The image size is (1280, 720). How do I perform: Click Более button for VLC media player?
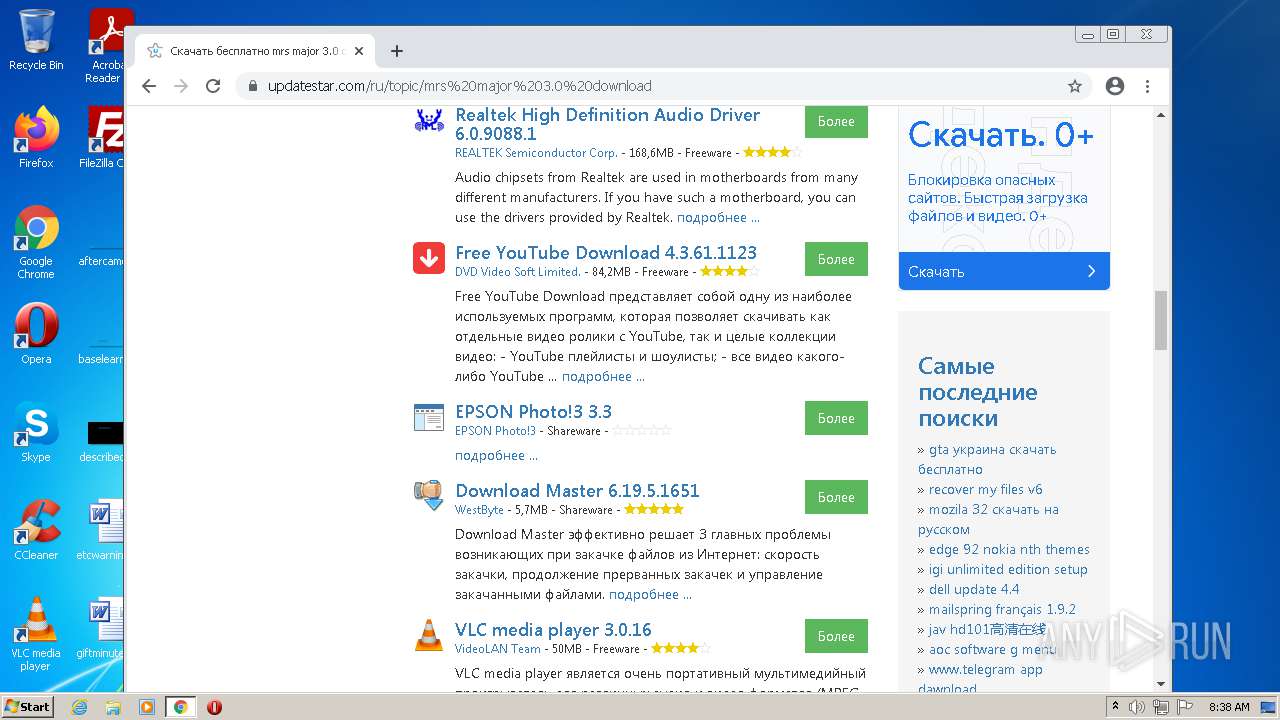[x=836, y=636]
